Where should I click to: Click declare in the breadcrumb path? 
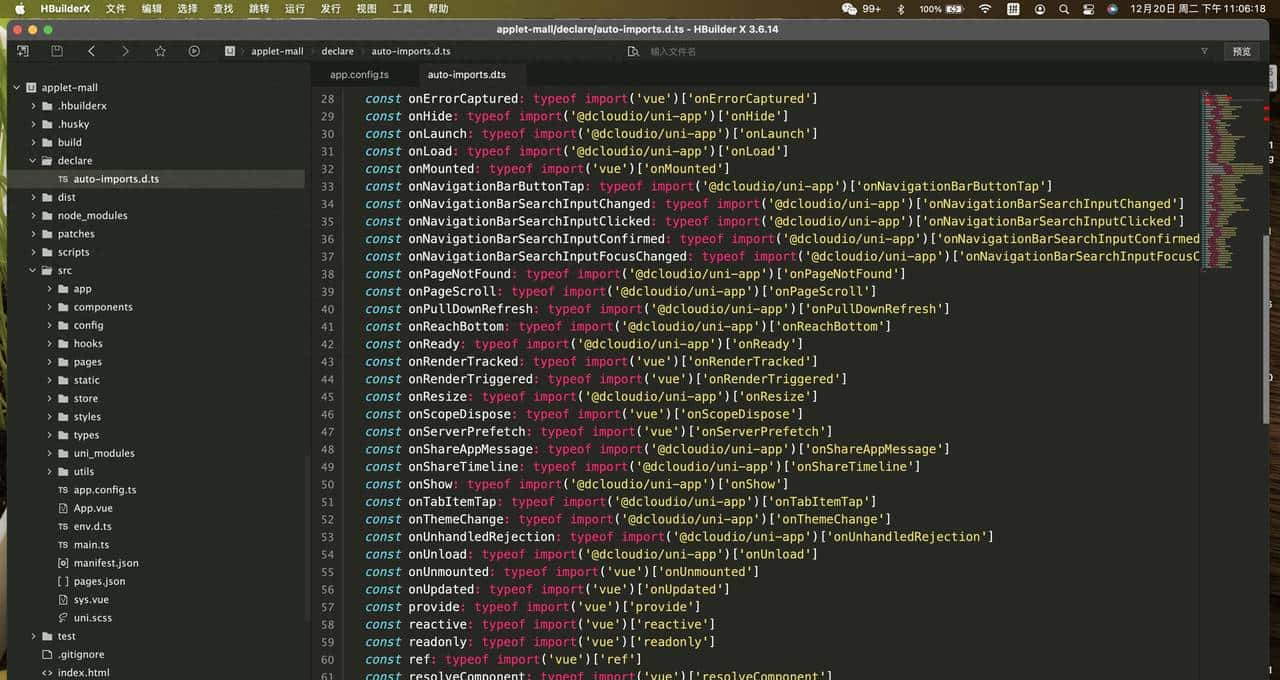[x=337, y=51]
